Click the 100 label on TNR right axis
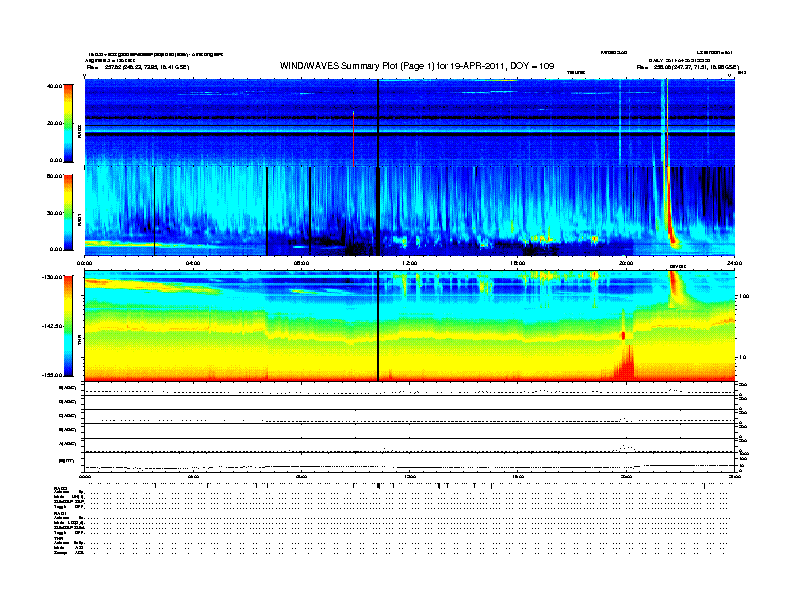 click(x=744, y=296)
